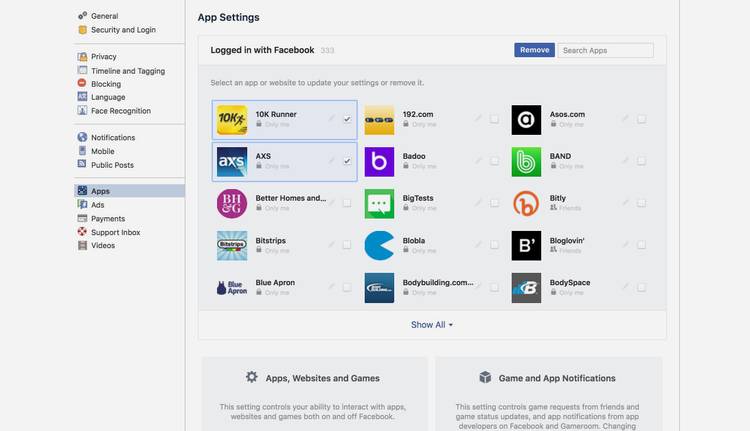Uncheck the 10K Runner checkbox
This screenshot has height=431, width=750.
(347, 119)
